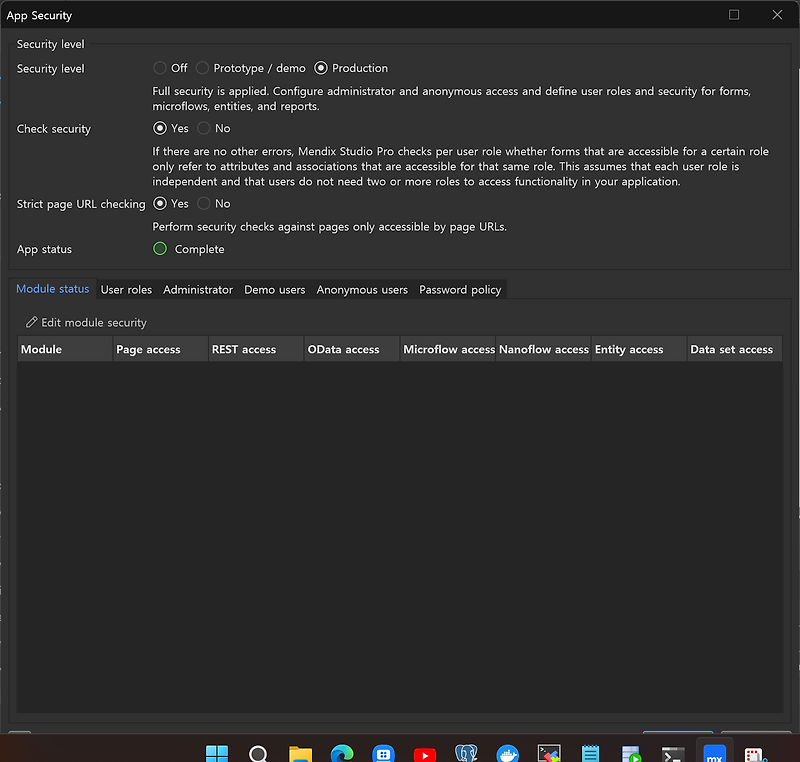
Task: View the Demo users tab
Action: 274,289
